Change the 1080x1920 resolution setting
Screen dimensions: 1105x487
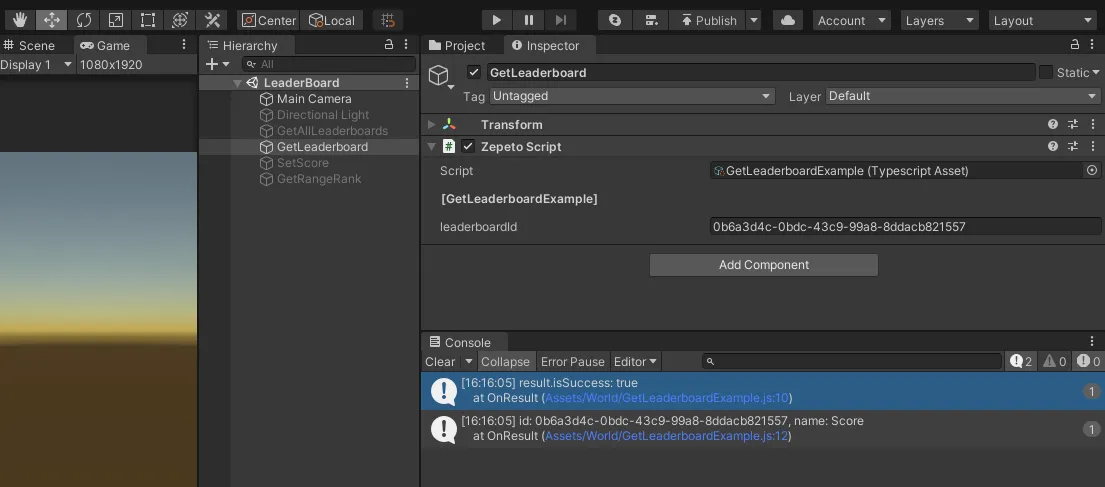[x=111, y=65]
